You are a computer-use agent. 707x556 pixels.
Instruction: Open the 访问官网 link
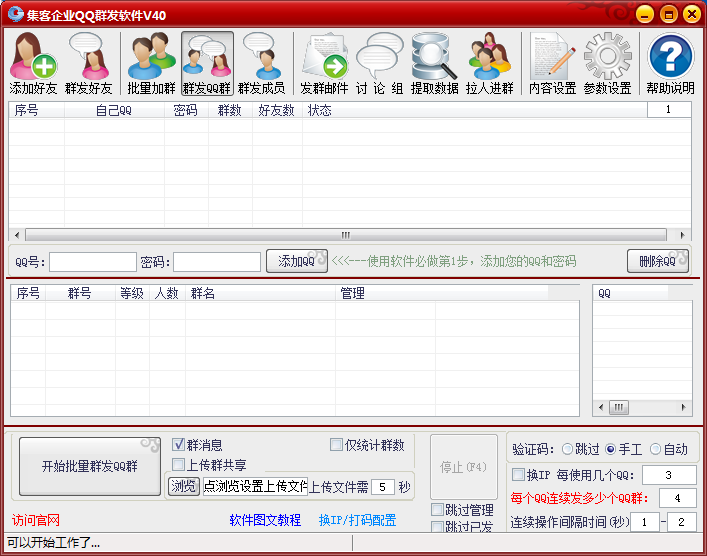coord(36,520)
